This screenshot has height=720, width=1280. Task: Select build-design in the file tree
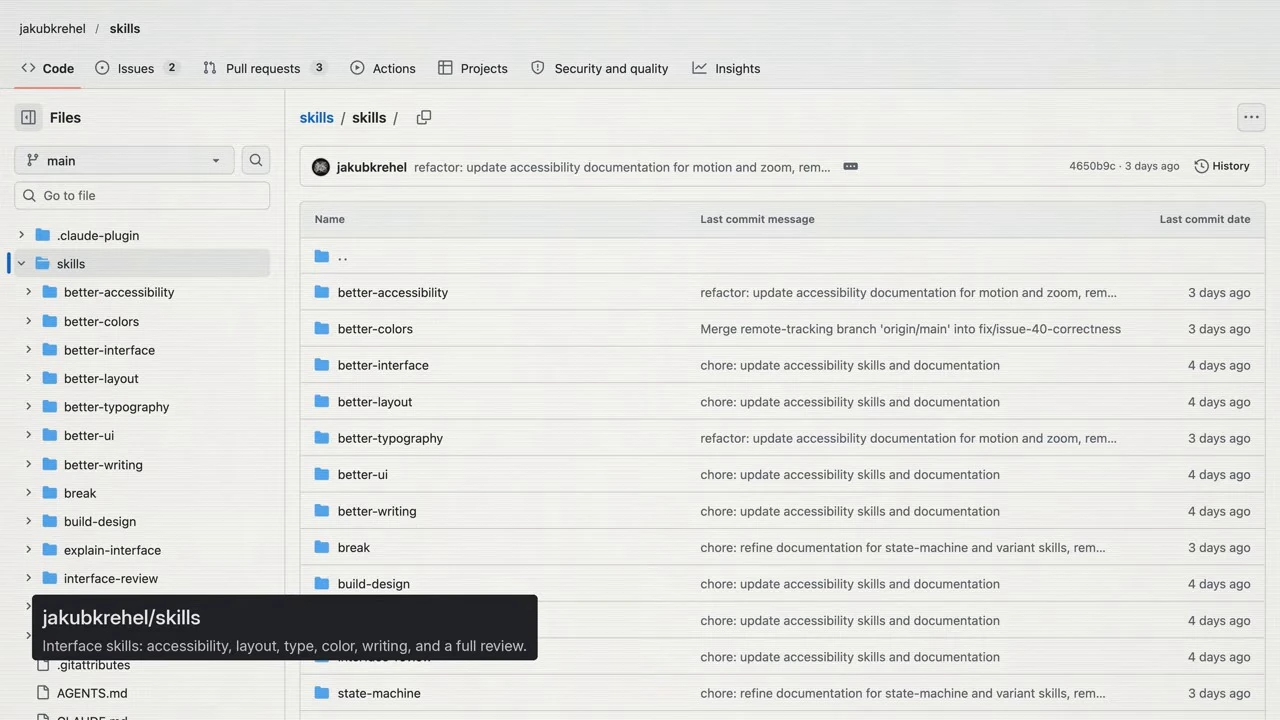point(100,522)
